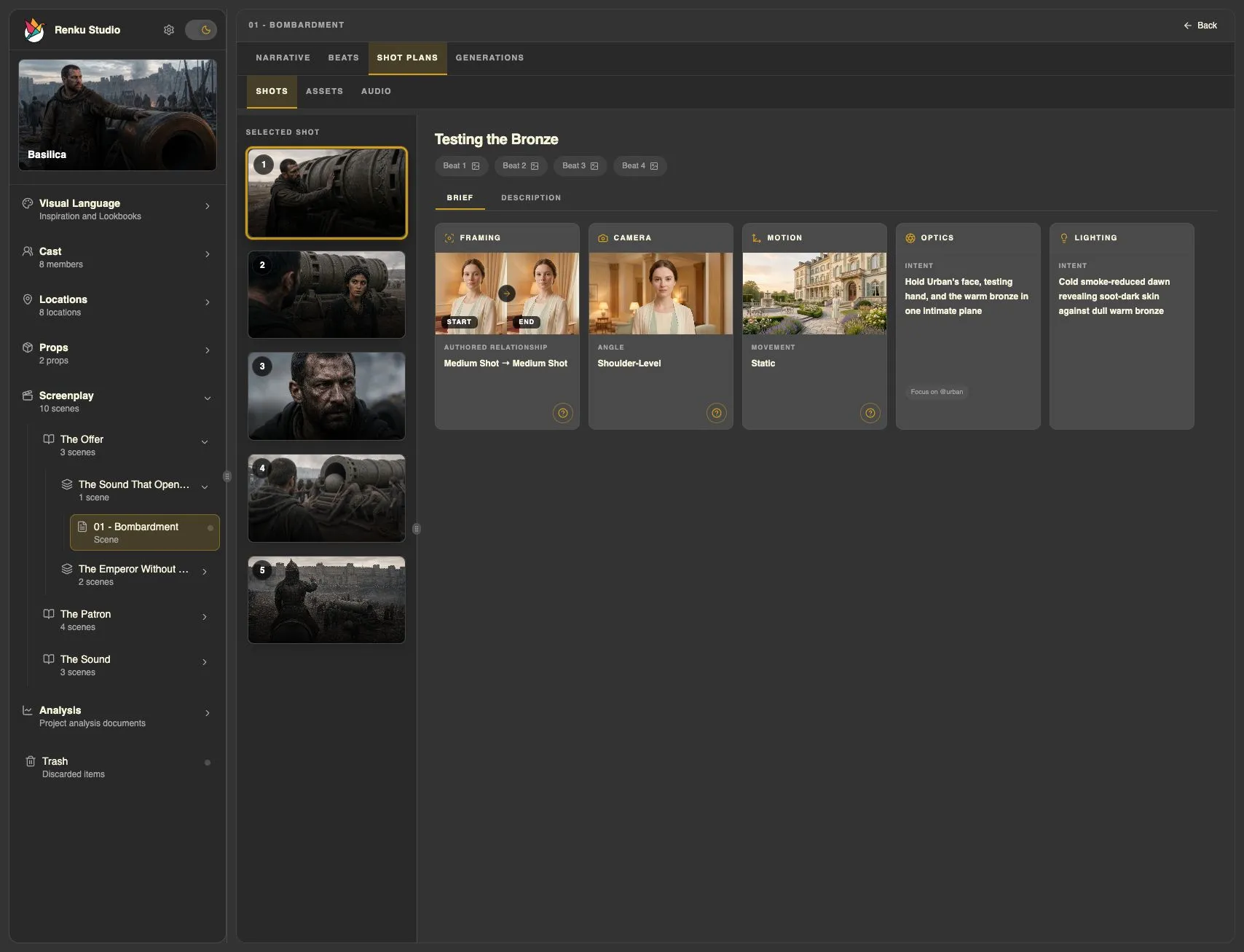
Task: Click the Screenplay clapperboard icon
Action: (28, 396)
